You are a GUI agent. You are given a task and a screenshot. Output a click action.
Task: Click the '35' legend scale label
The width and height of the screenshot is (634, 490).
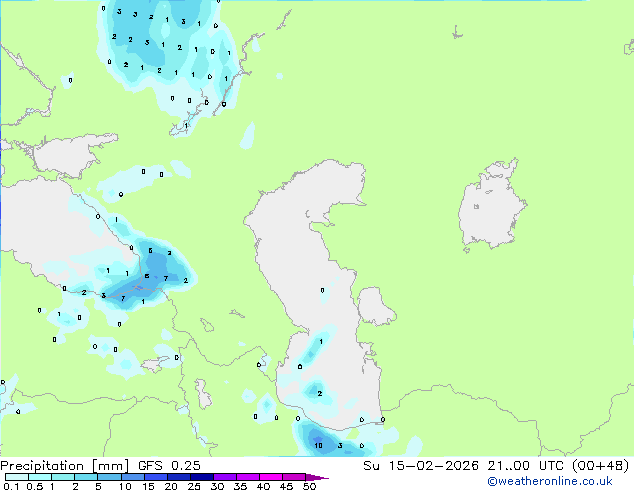240,486
